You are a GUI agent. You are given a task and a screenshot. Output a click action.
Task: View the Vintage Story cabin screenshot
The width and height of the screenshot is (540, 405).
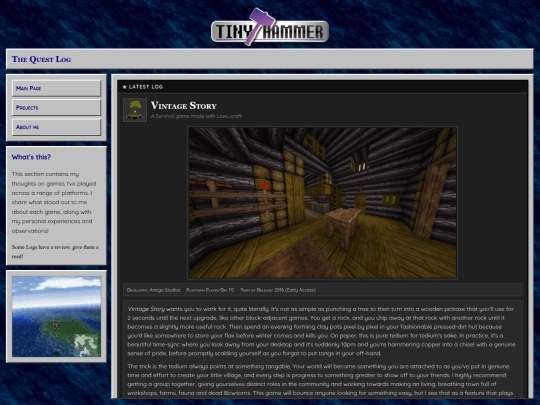click(322, 202)
